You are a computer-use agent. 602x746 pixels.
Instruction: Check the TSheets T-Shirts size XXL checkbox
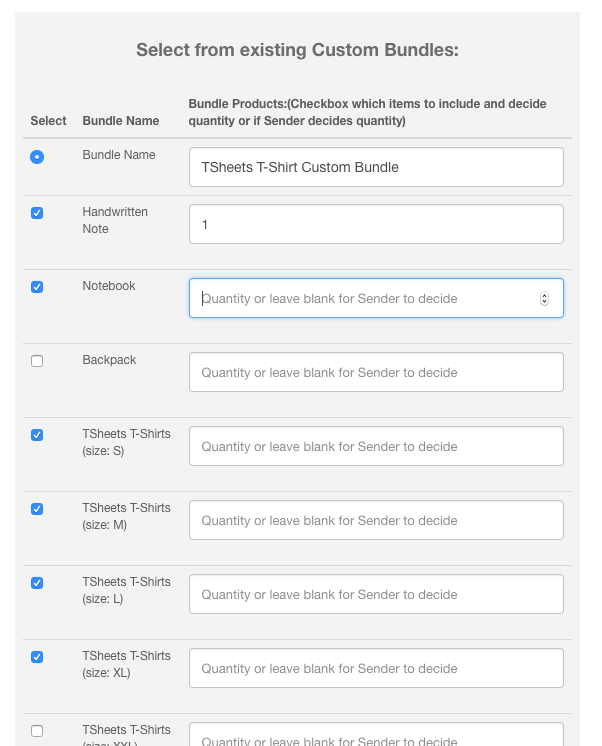(x=37, y=731)
